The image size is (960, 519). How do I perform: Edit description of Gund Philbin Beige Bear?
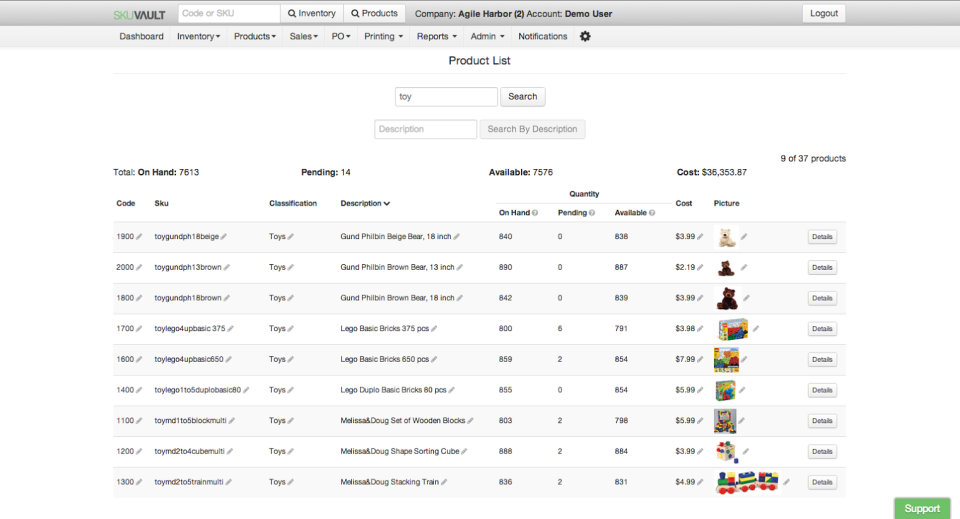[457, 237]
